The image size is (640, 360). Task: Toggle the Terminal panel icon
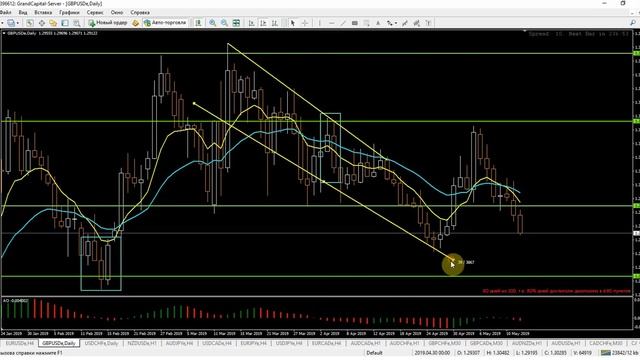(x=65, y=23)
